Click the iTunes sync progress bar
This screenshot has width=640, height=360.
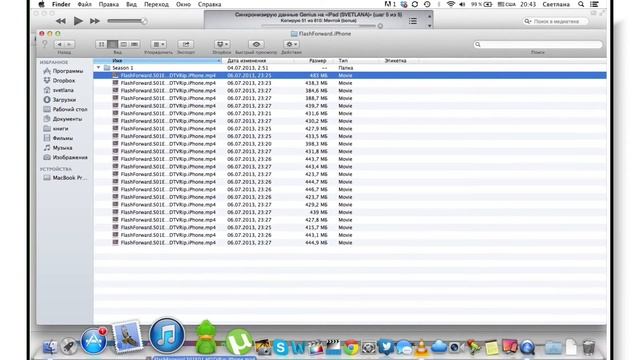tap(318, 26)
